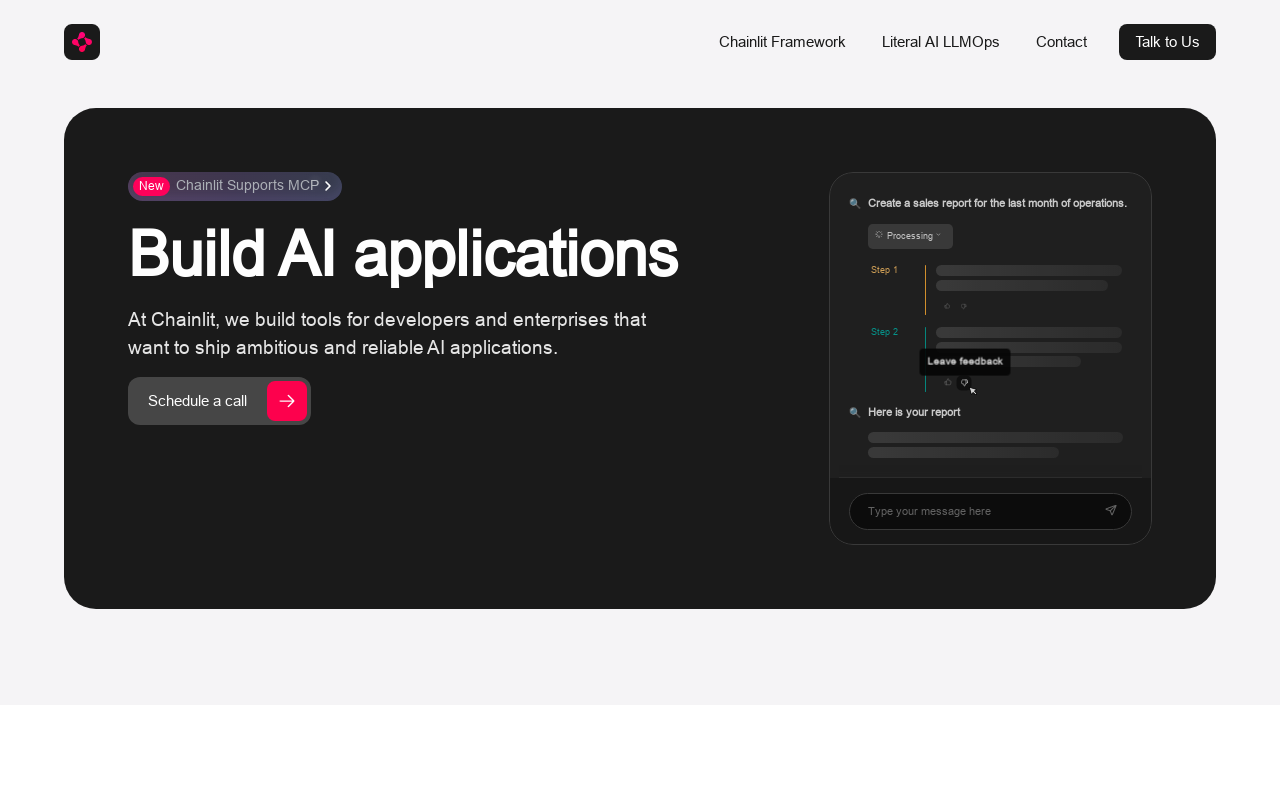Click the pink arrow icon on Schedule a call
The width and height of the screenshot is (1280, 800).
point(287,401)
